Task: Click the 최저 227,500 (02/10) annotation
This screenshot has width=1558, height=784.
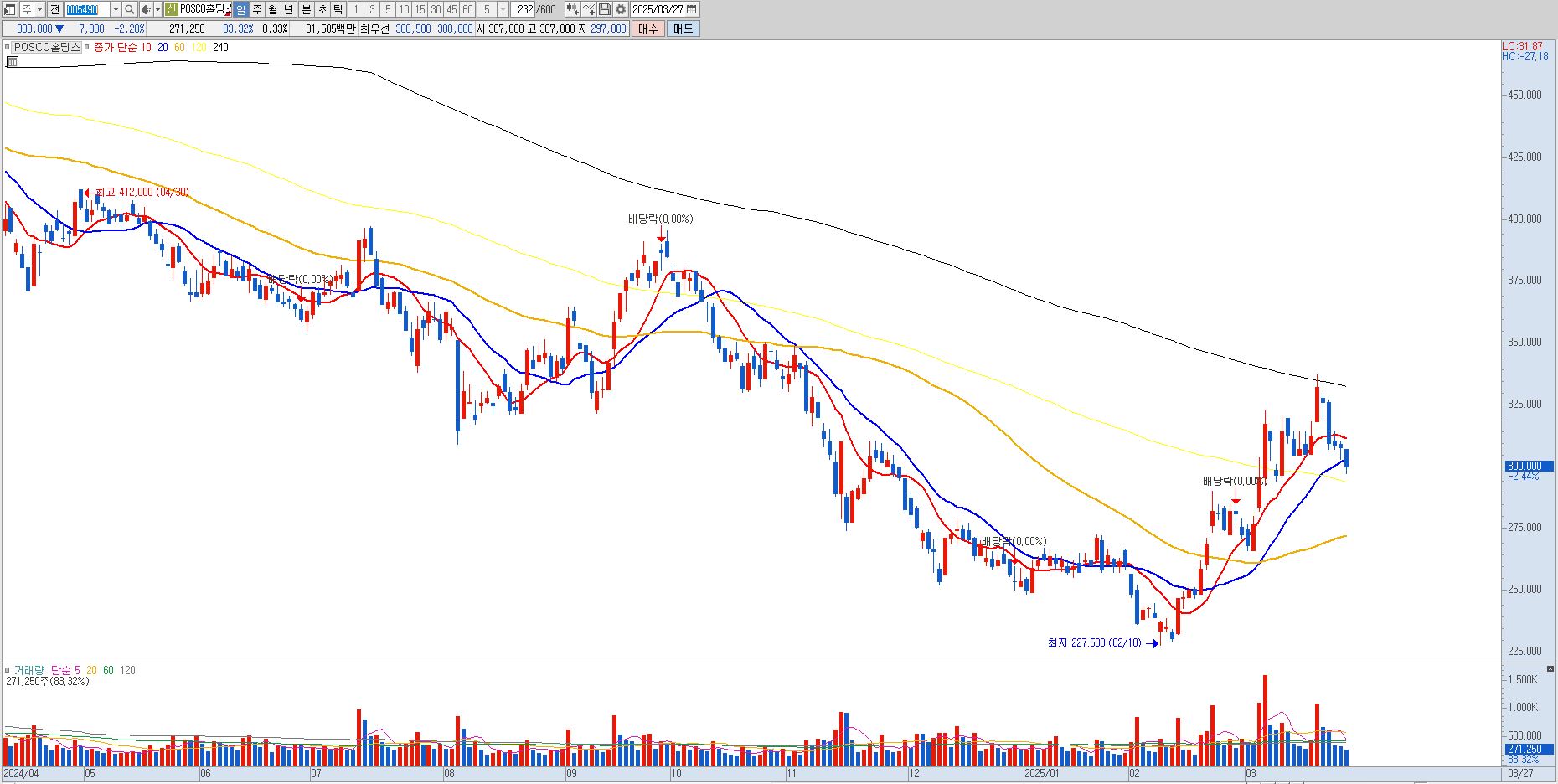Action: pyautogui.click(x=1094, y=643)
